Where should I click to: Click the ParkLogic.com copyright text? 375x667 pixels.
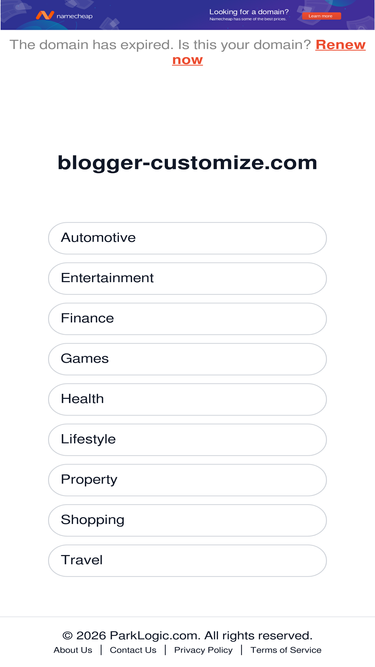point(188,636)
